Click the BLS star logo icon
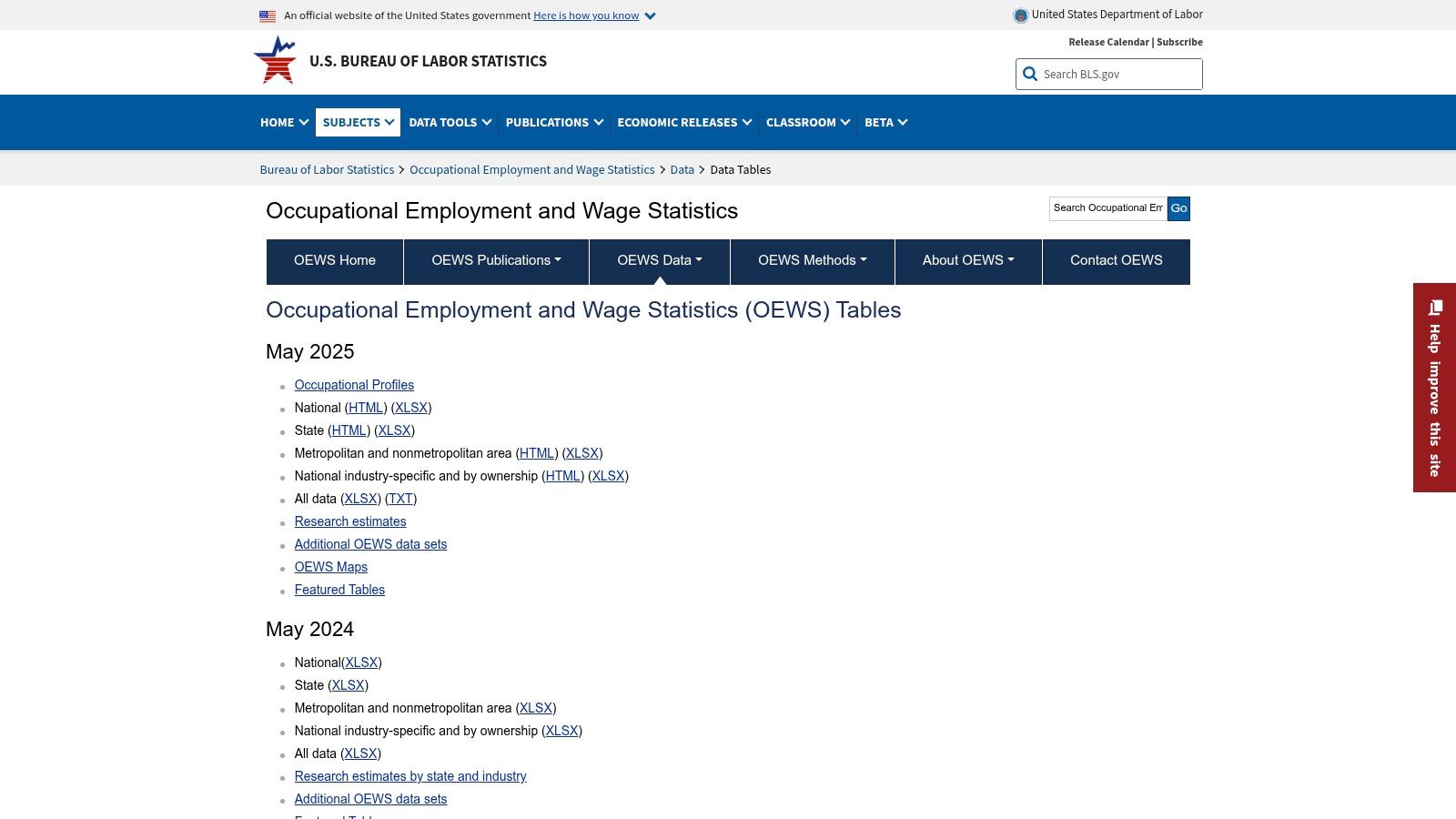Screen dimensions: 1456x819 pyautogui.click(x=275, y=60)
